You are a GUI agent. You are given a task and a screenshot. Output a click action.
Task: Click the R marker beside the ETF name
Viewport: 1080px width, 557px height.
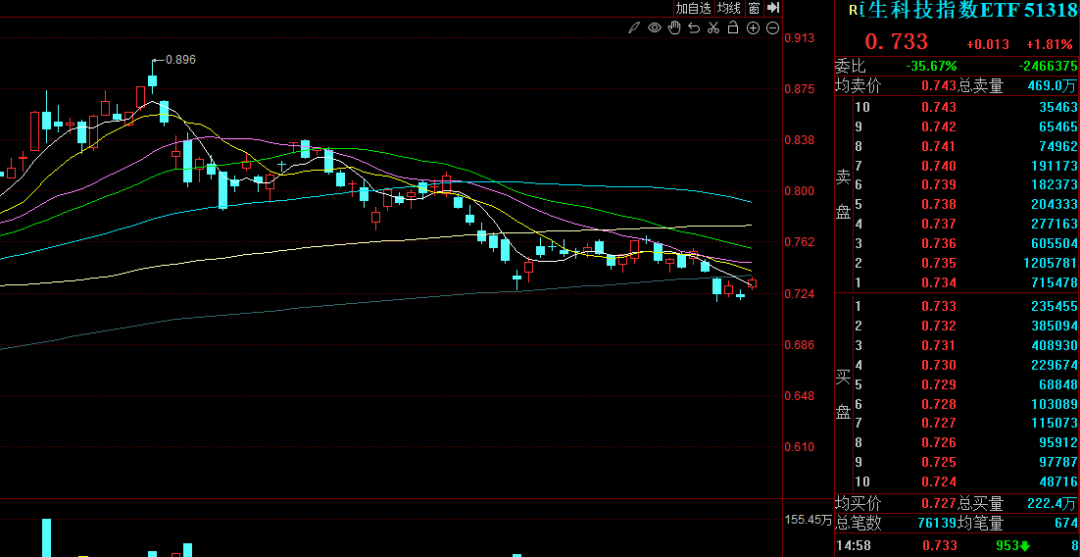[853, 10]
